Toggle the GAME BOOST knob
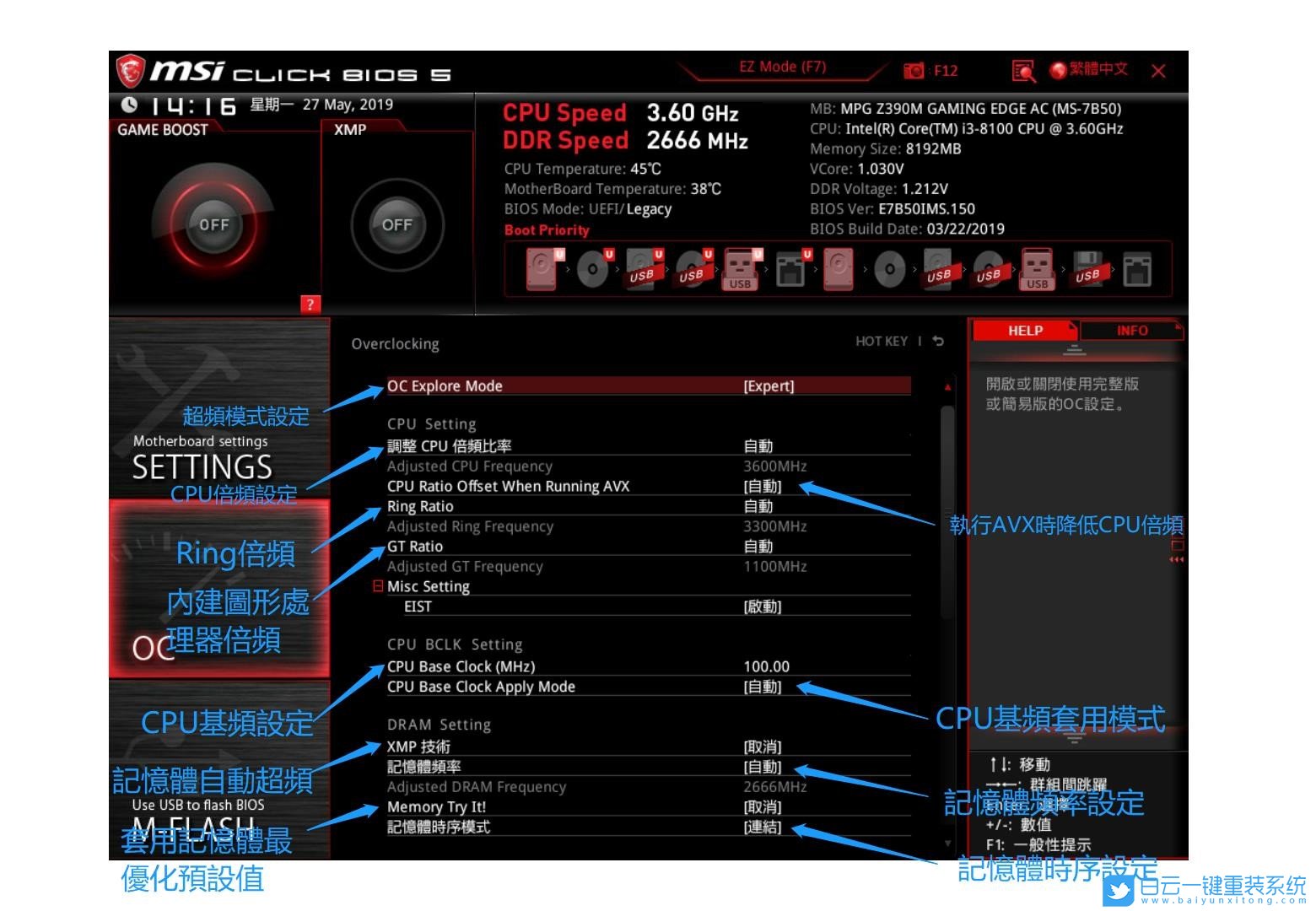 click(213, 225)
